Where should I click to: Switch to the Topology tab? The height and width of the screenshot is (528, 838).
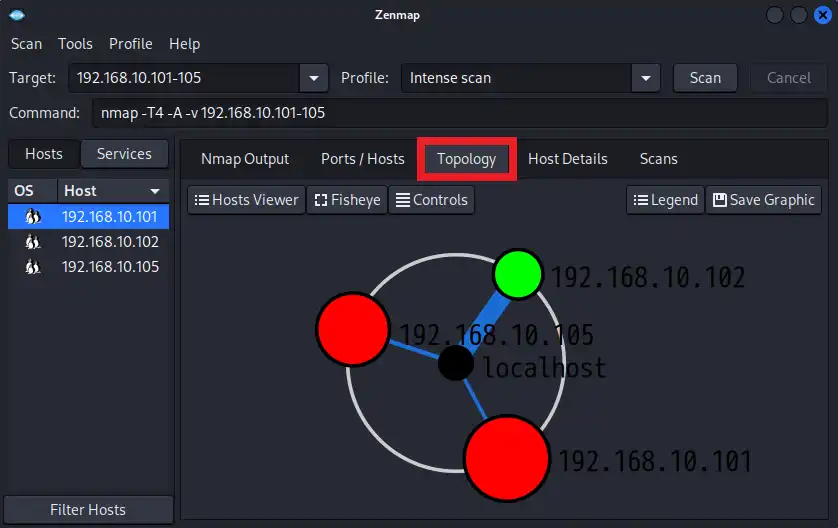click(467, 159)
